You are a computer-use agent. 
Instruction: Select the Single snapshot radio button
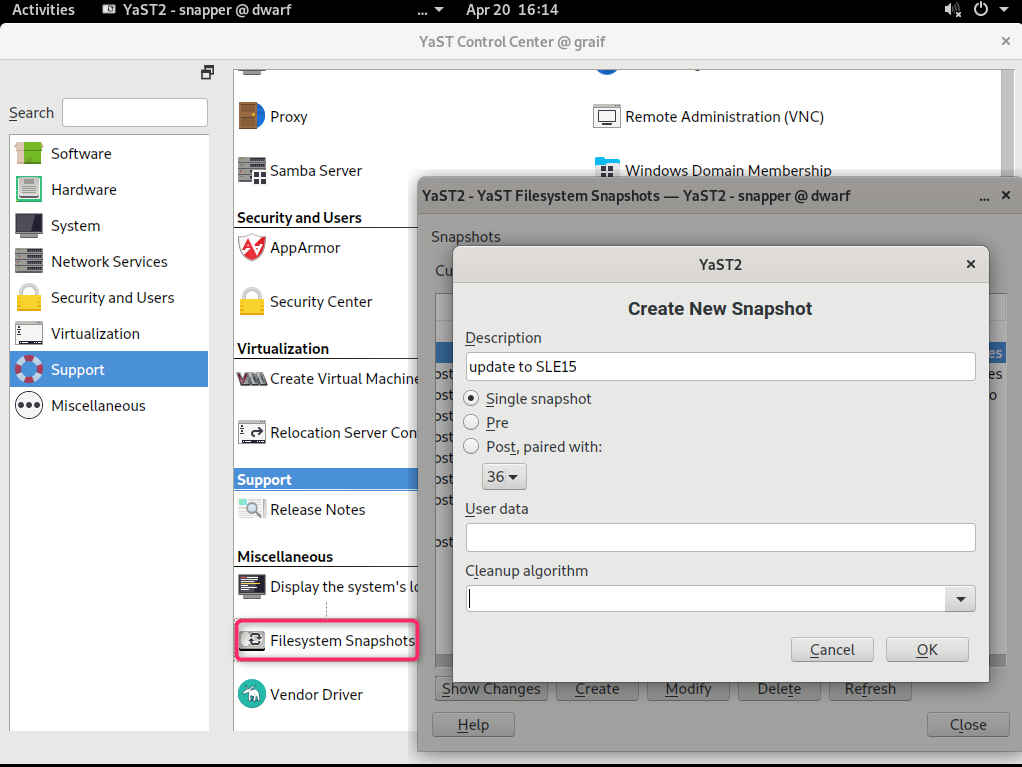[471, 398]
